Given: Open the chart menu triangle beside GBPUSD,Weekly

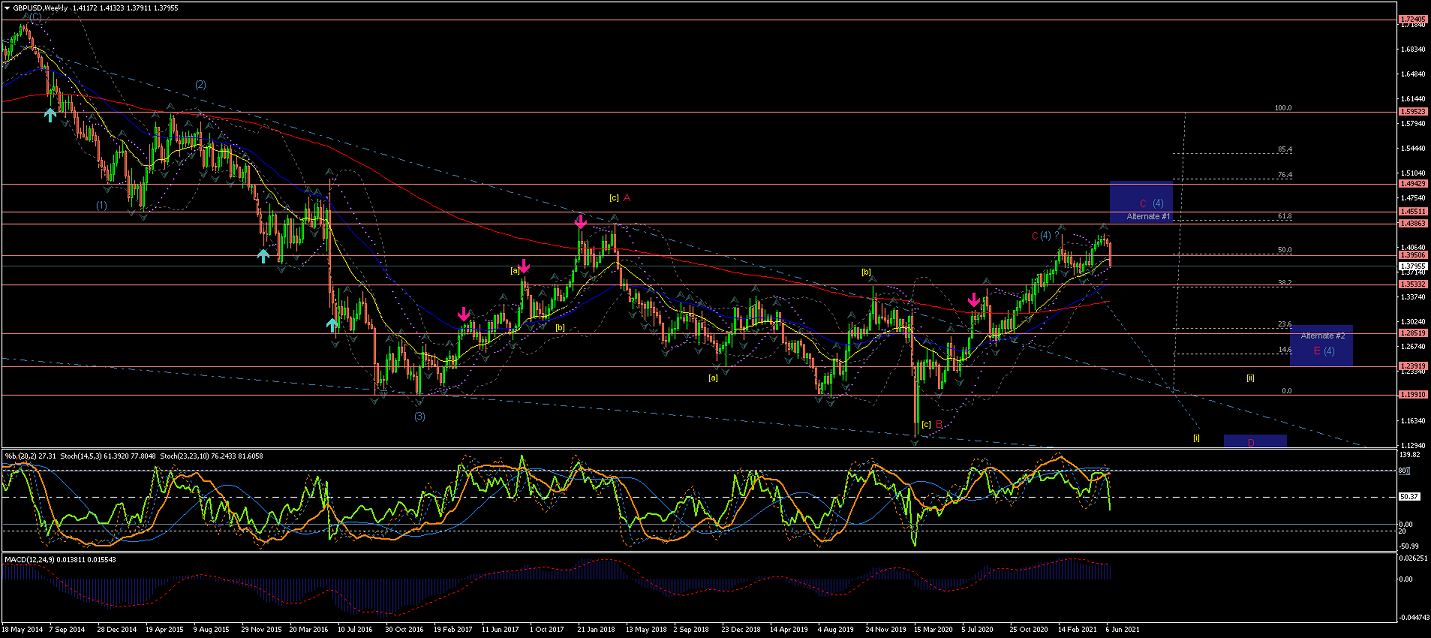Looking at the screenshot, I should [7, 7].
